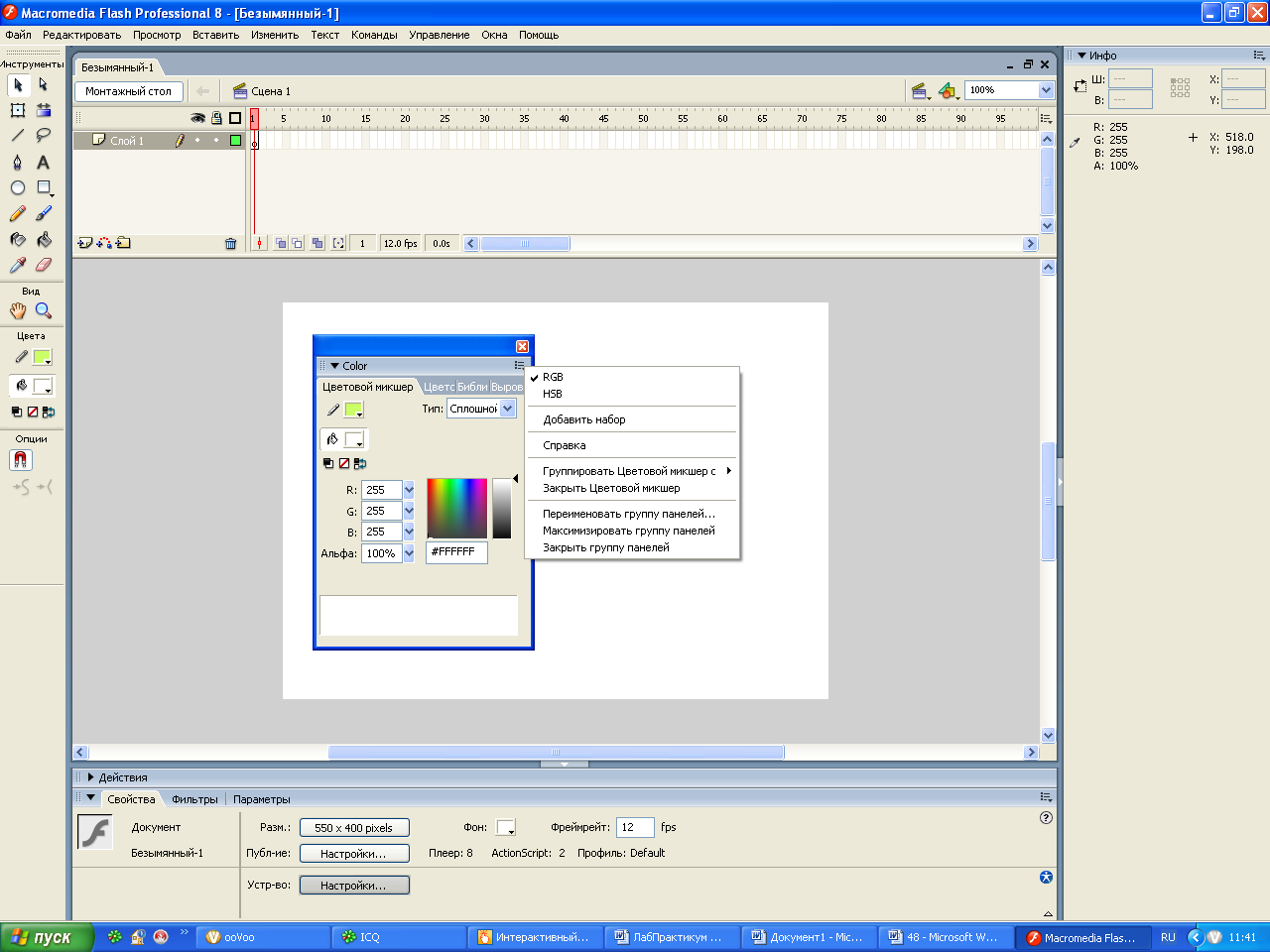Toggle lock all layers icon
This screenshot has height=952, width=1270.
pos(216,118)
